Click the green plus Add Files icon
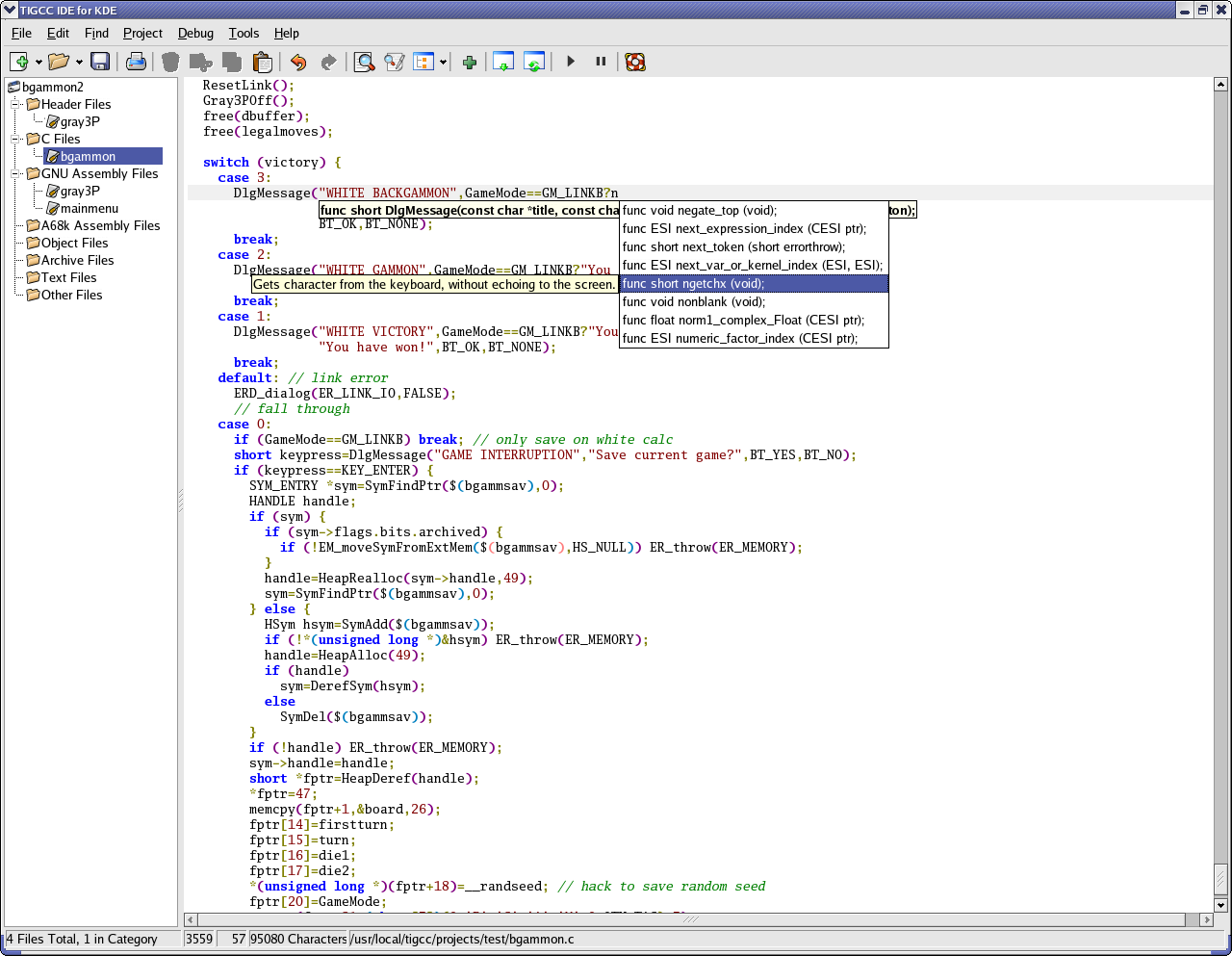This screenshot has height=956, width=1232. [470, 62]
